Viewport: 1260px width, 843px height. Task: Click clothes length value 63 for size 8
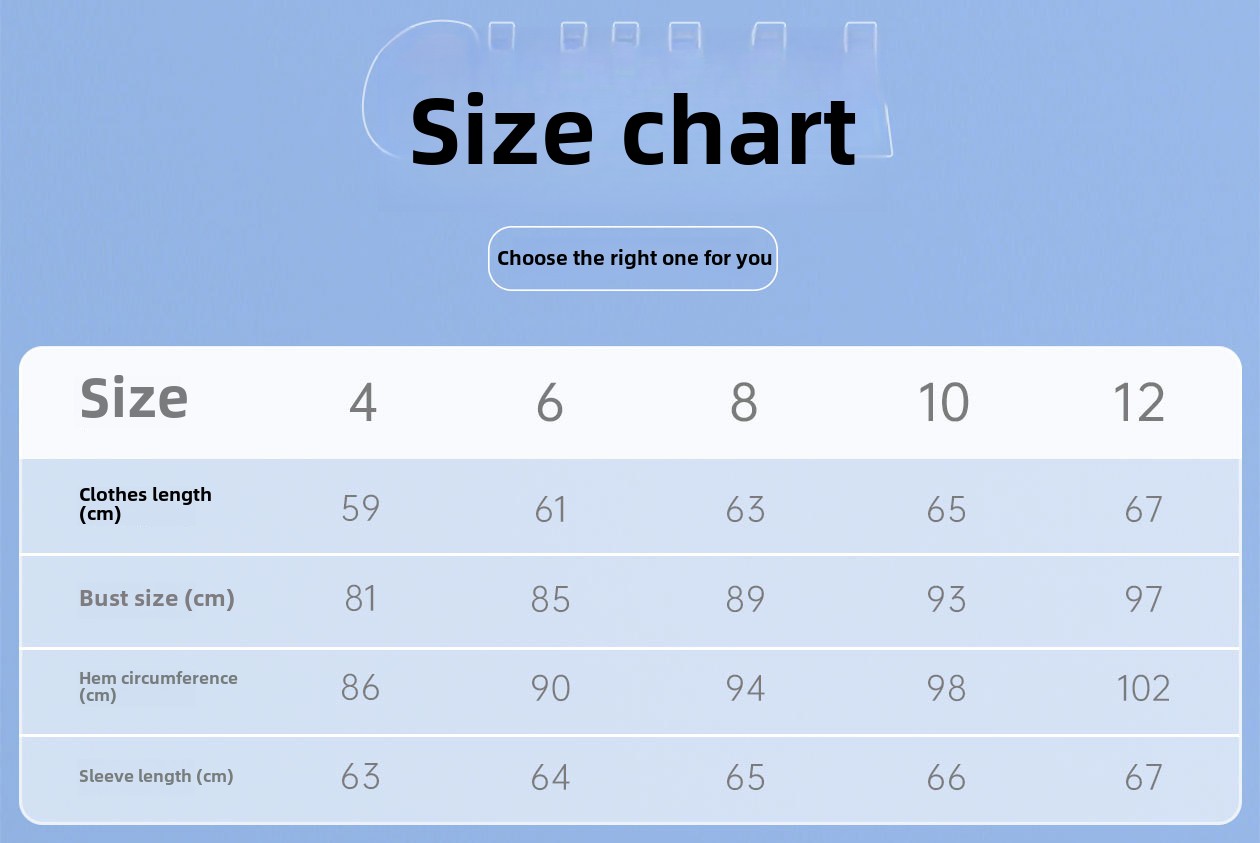pos(745,508)
